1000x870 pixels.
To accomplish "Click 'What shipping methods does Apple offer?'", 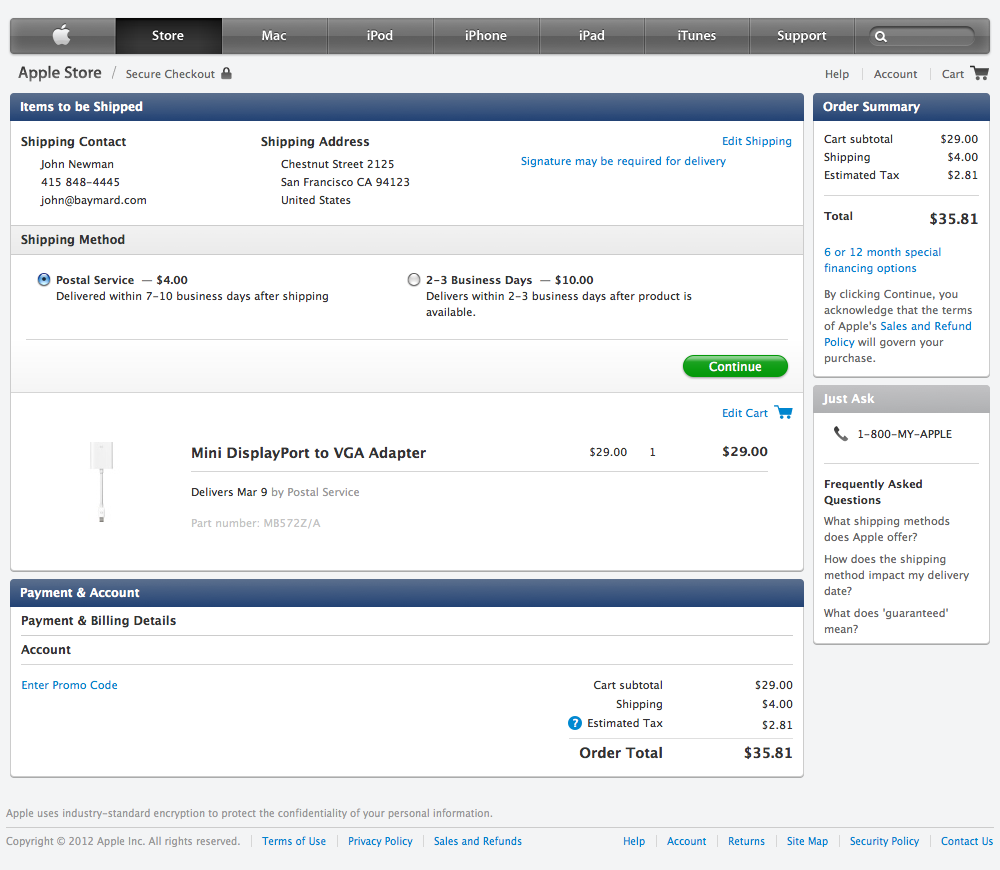I will pyautogui.click(x=887, y=529).
